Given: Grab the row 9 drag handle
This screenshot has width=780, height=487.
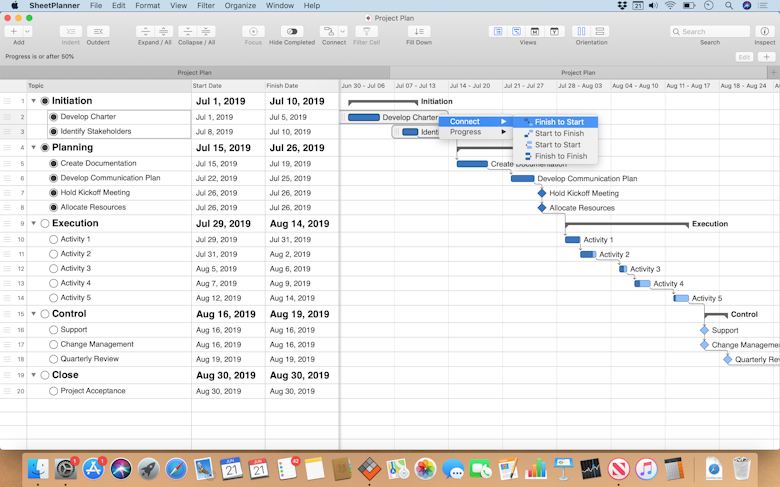Looking at the screenshot, I should coord(7,223).
